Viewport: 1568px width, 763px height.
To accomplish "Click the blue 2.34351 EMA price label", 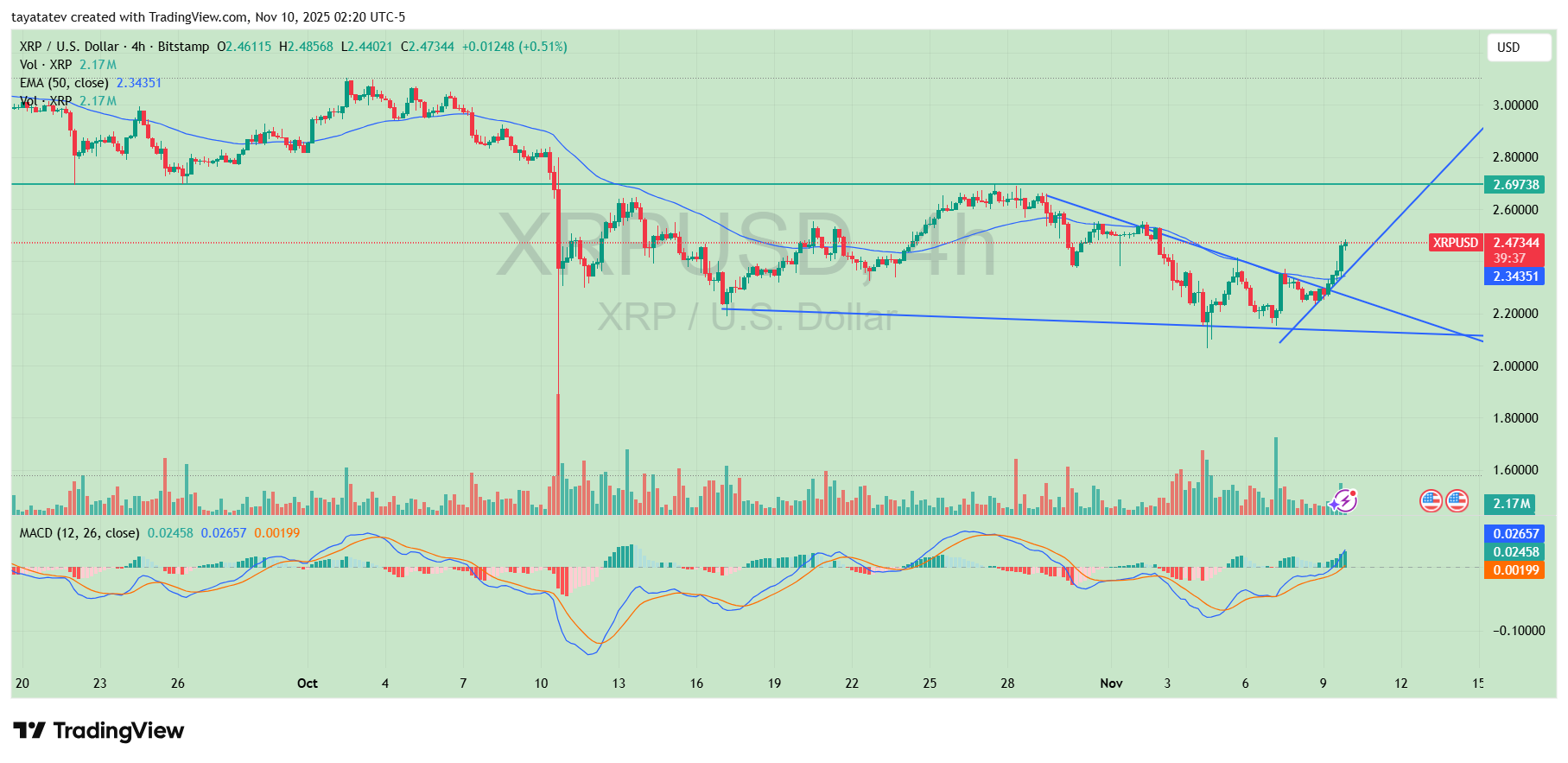I will [1516, 277].
